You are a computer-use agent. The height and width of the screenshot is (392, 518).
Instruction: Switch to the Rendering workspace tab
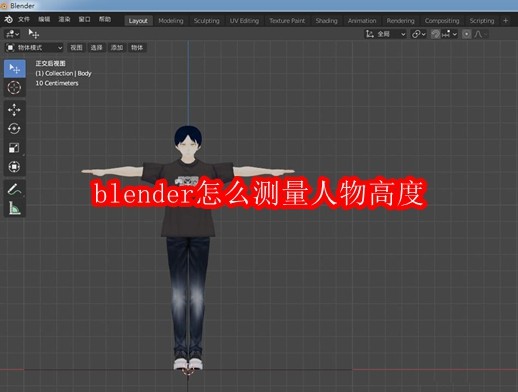coord(400,21)
